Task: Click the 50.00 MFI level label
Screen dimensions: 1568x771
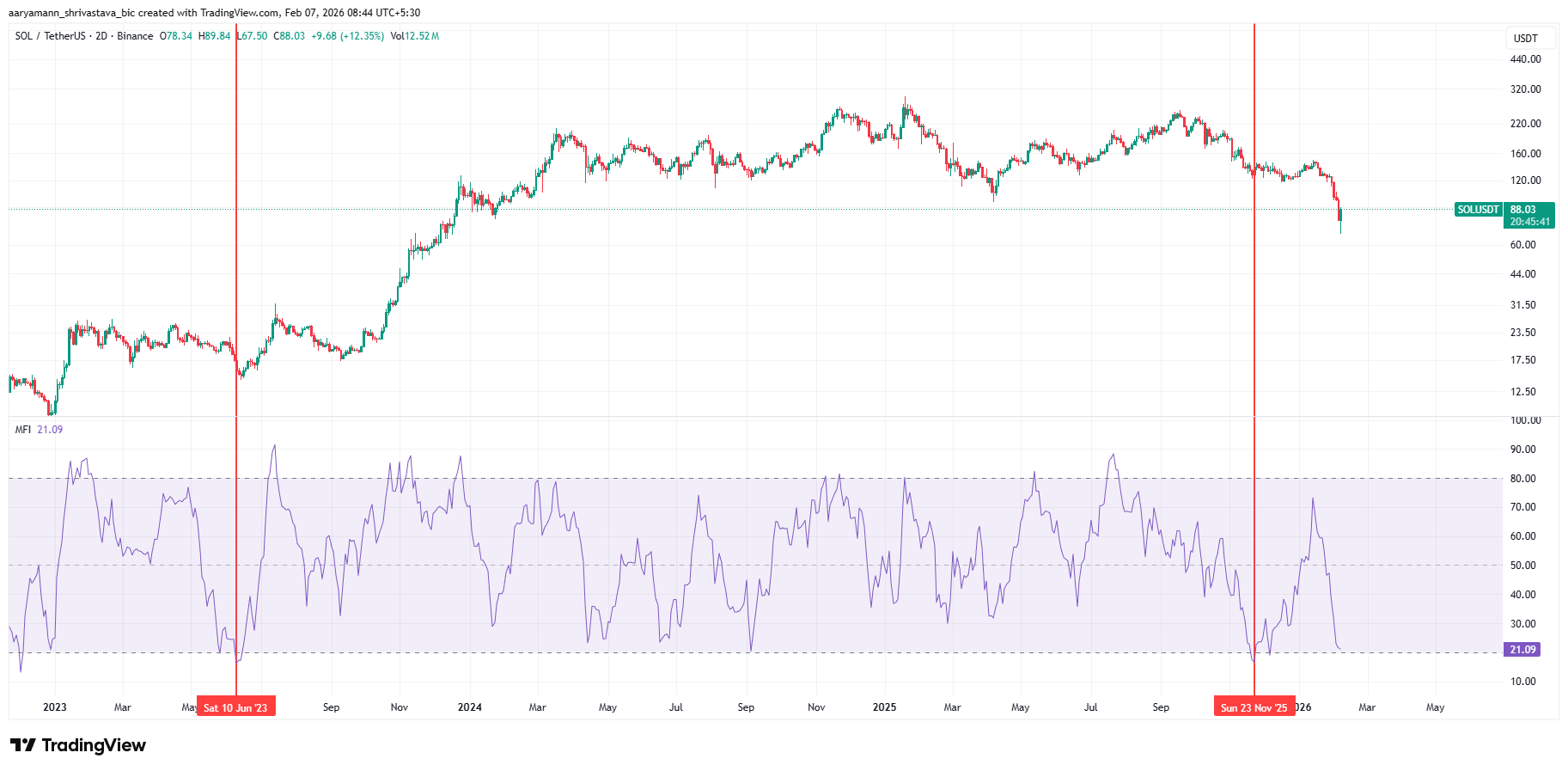Action: [1522, 566]
